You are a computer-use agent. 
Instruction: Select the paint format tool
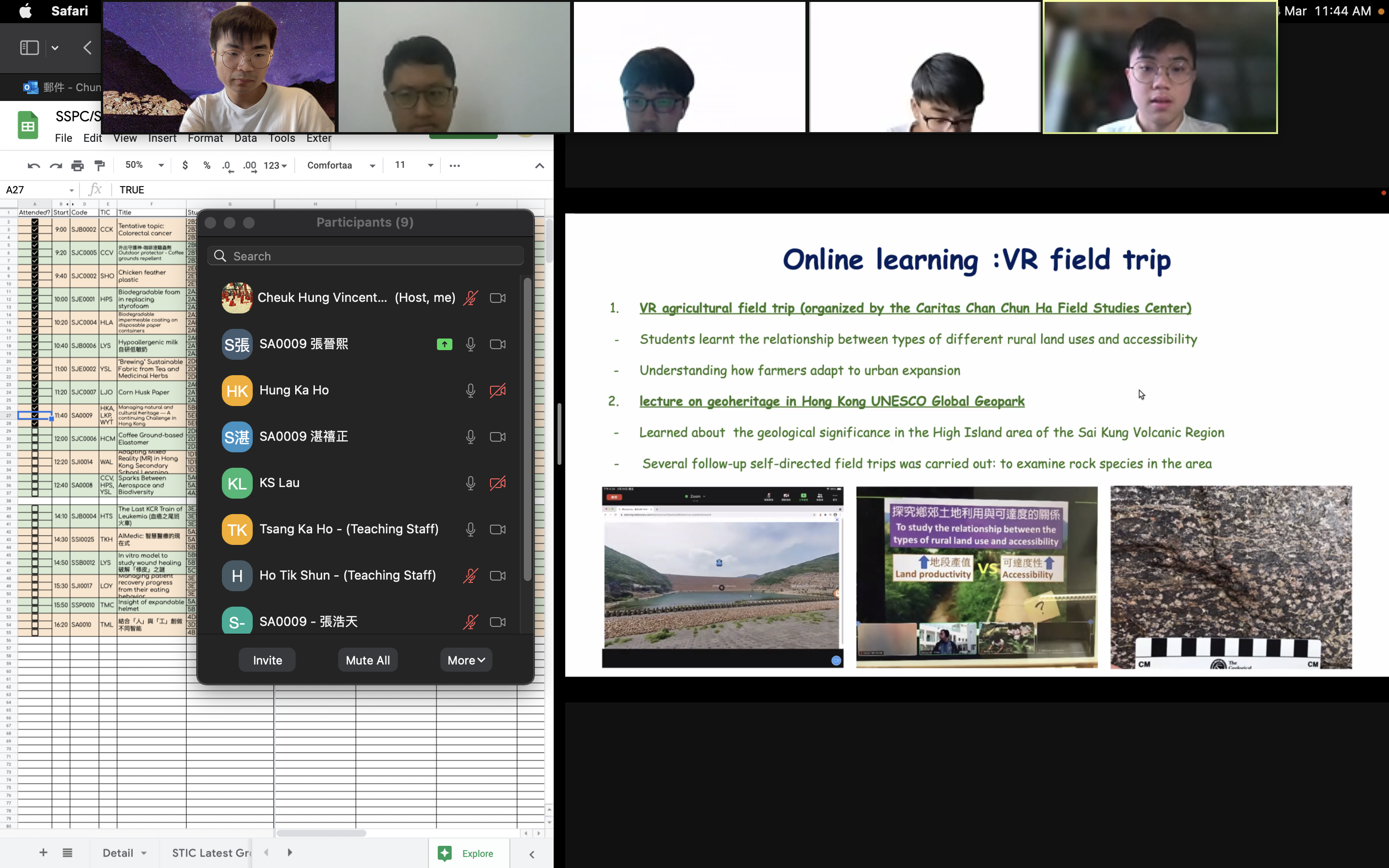[100, 166]
